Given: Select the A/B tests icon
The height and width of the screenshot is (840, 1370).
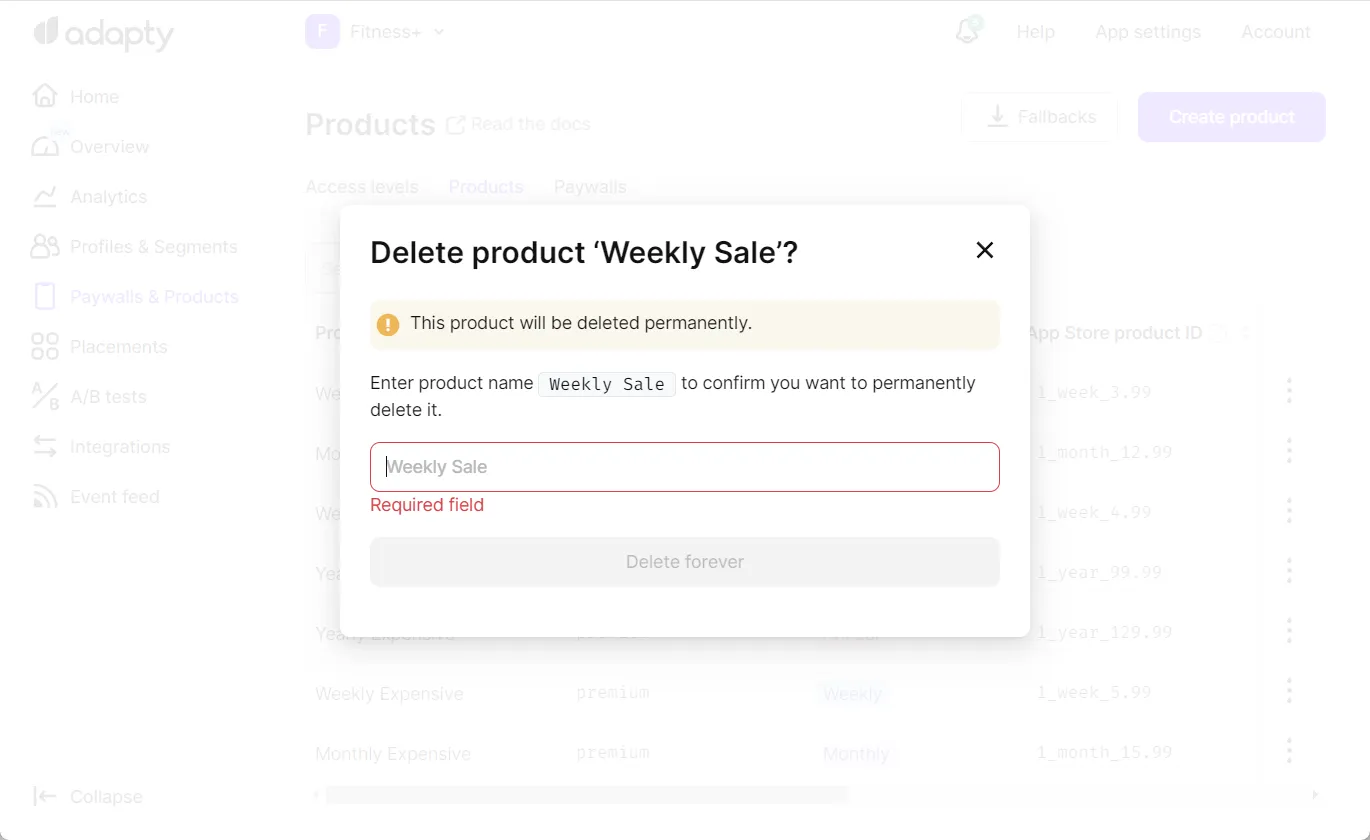Looking at the screenshot, I should pyautogui.click(x=45, y=396).
